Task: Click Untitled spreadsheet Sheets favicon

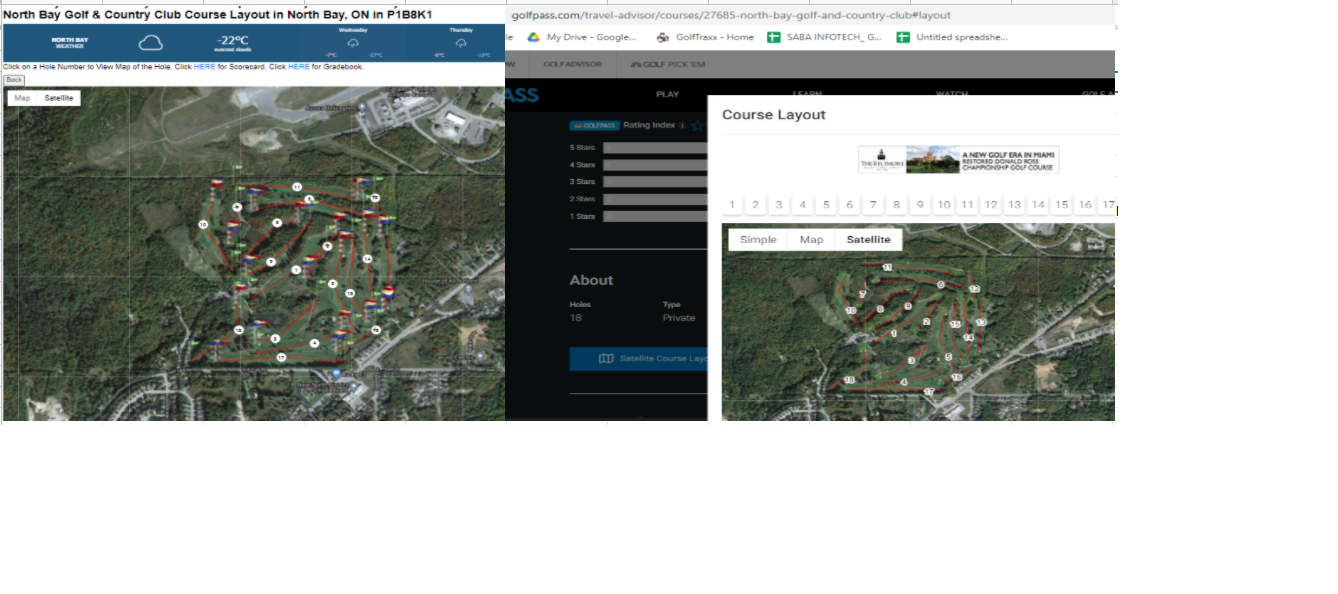Action: pyautogui.click(x=903, y=37)
